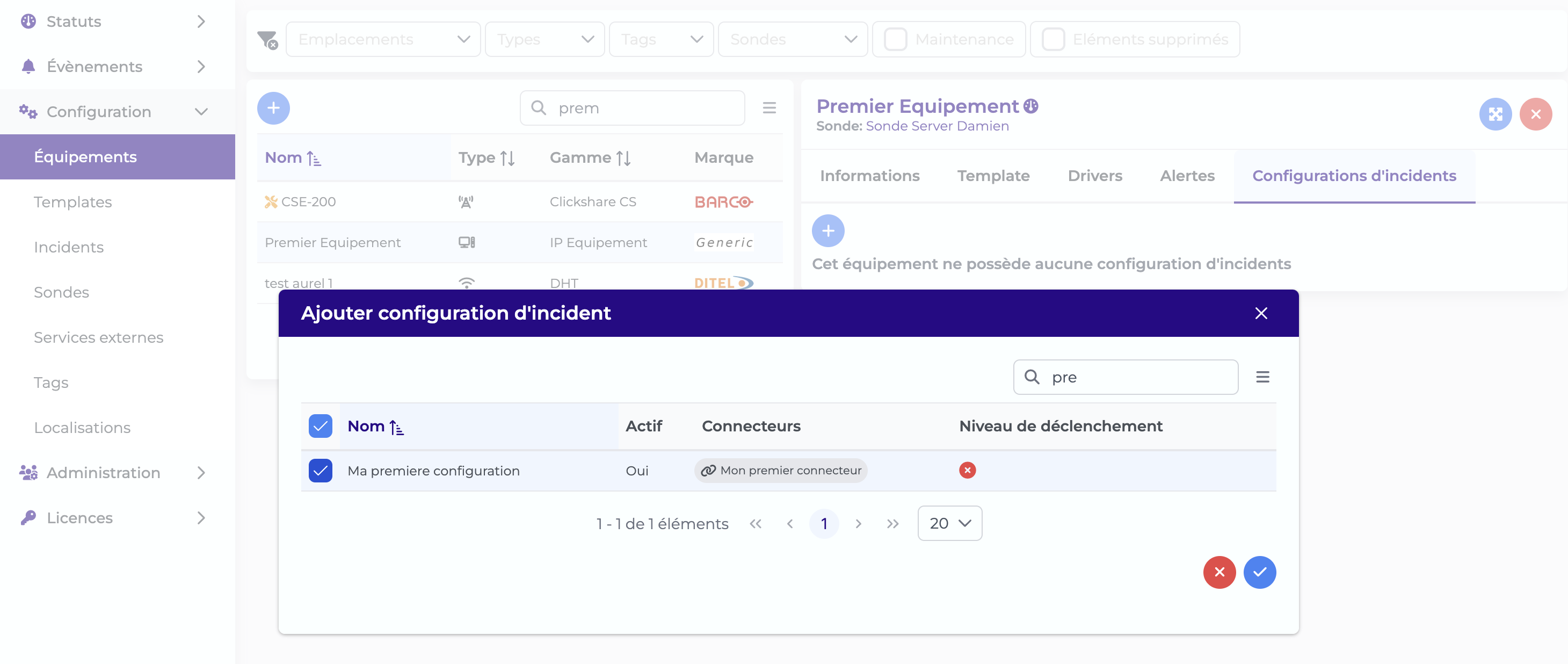Click the clear filters funnel icon

tap(267, 40)
